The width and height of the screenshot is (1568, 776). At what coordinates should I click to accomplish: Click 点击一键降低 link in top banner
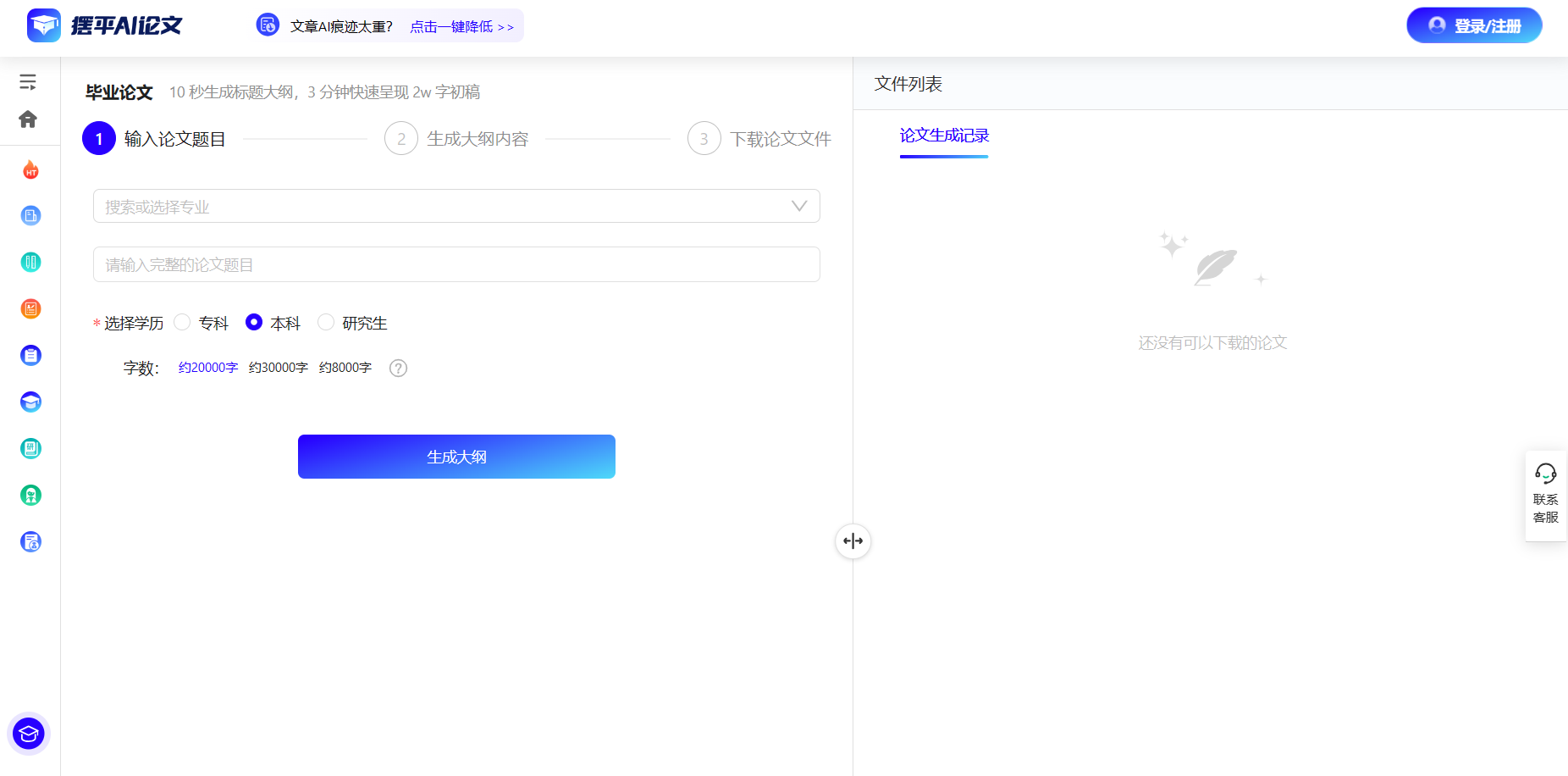point(450,26)
